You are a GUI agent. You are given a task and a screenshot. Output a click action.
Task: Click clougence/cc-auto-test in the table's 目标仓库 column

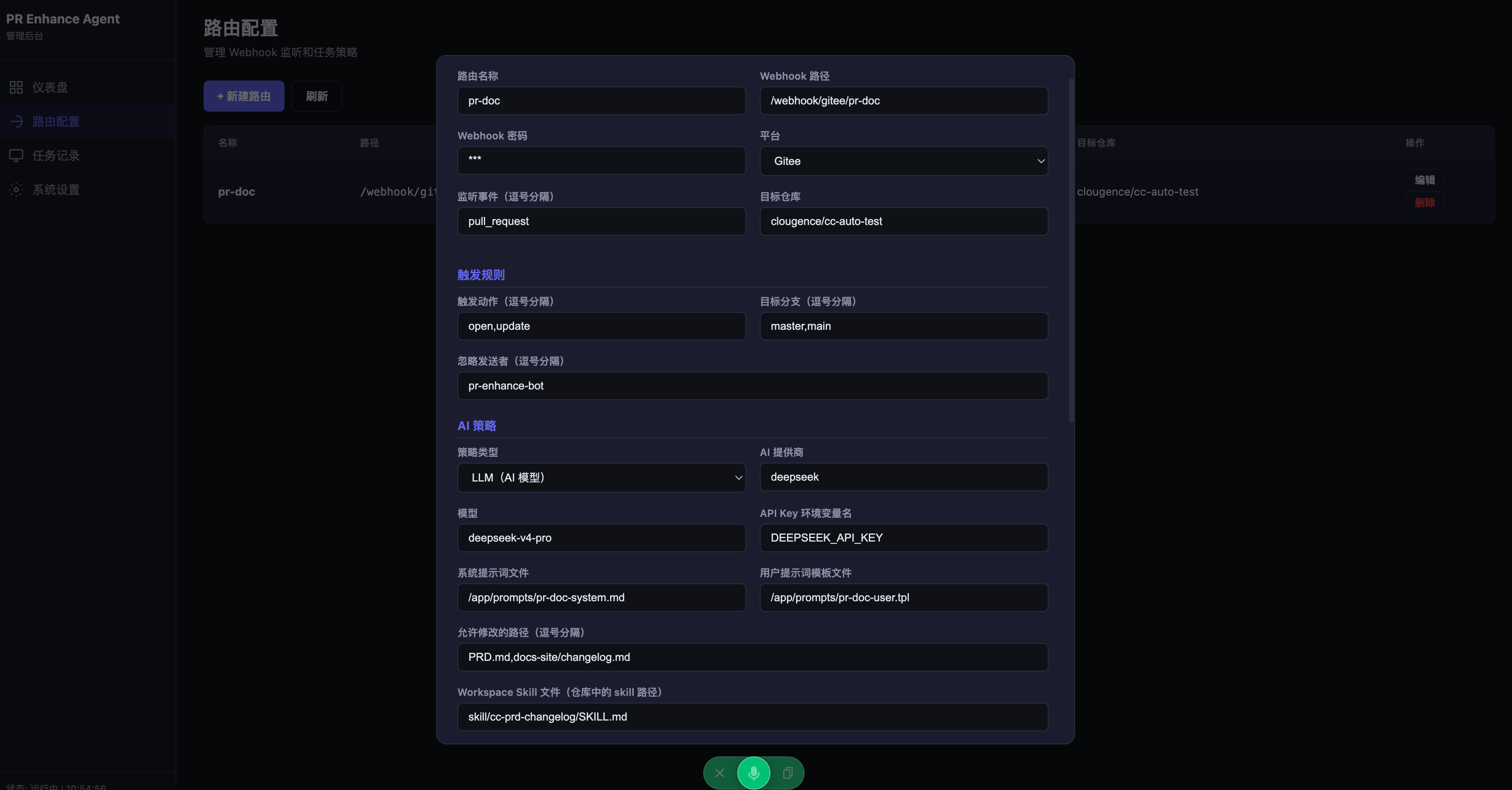(x=1138, y=191)
